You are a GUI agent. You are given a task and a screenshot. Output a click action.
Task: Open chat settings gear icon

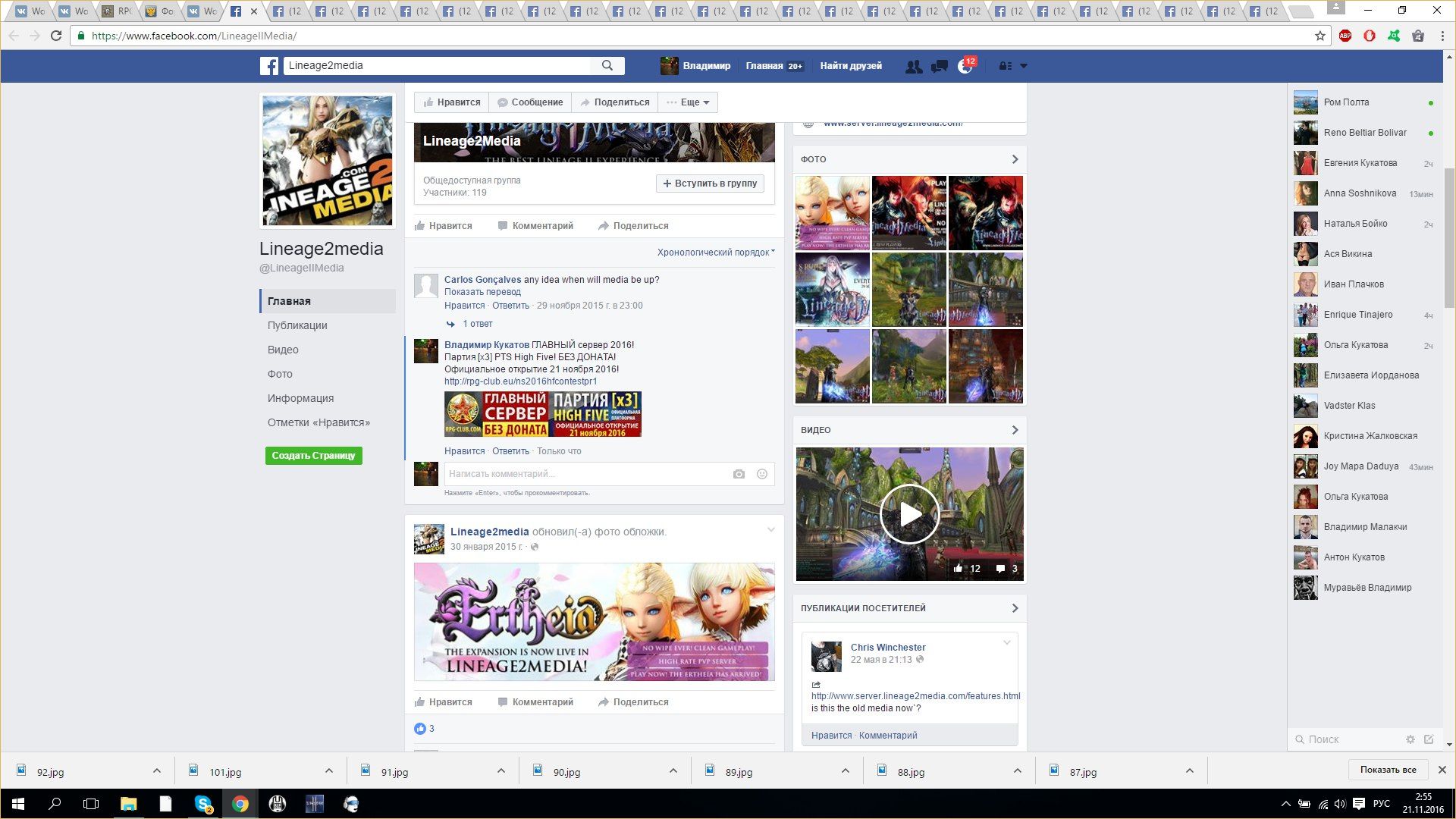(1410, 739)
